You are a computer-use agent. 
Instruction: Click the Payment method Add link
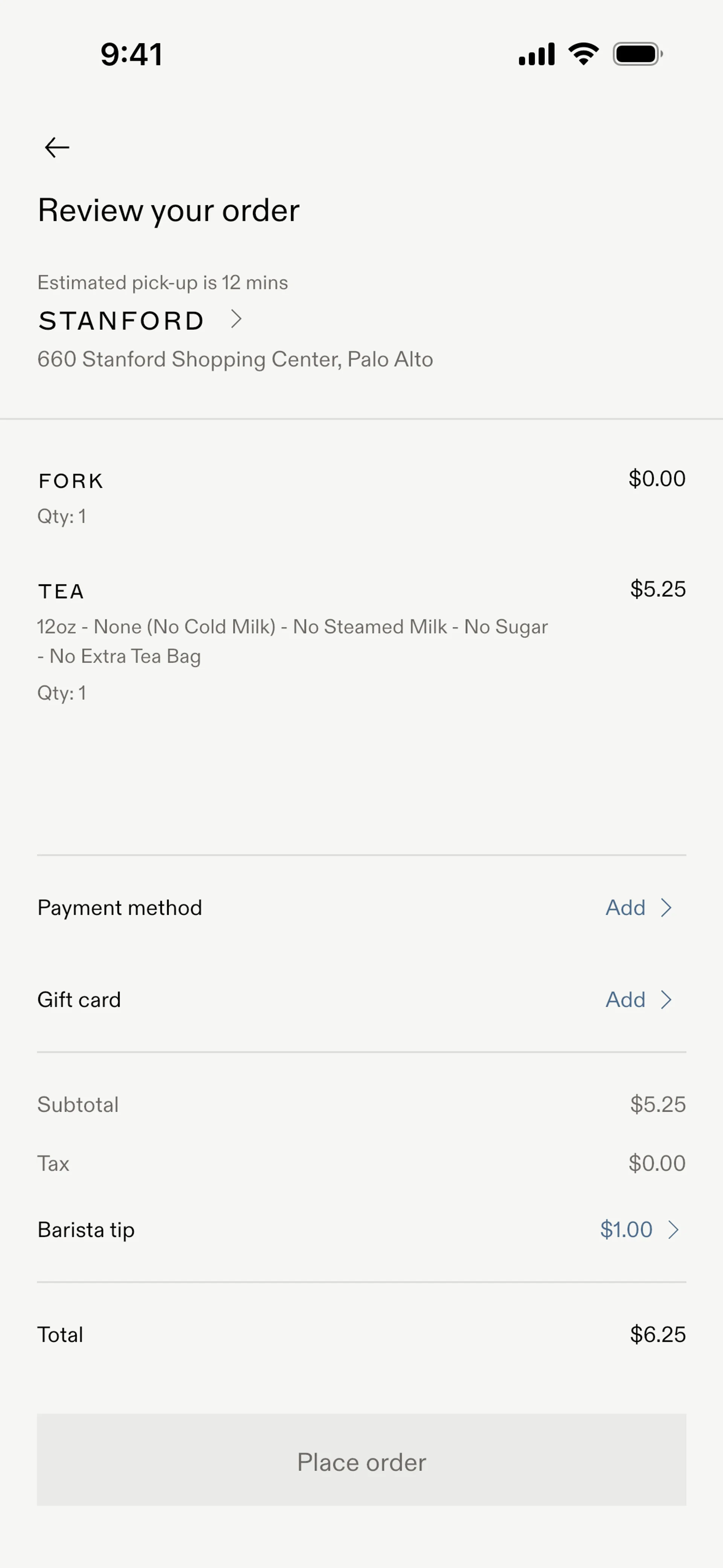(x=625, y=908)
